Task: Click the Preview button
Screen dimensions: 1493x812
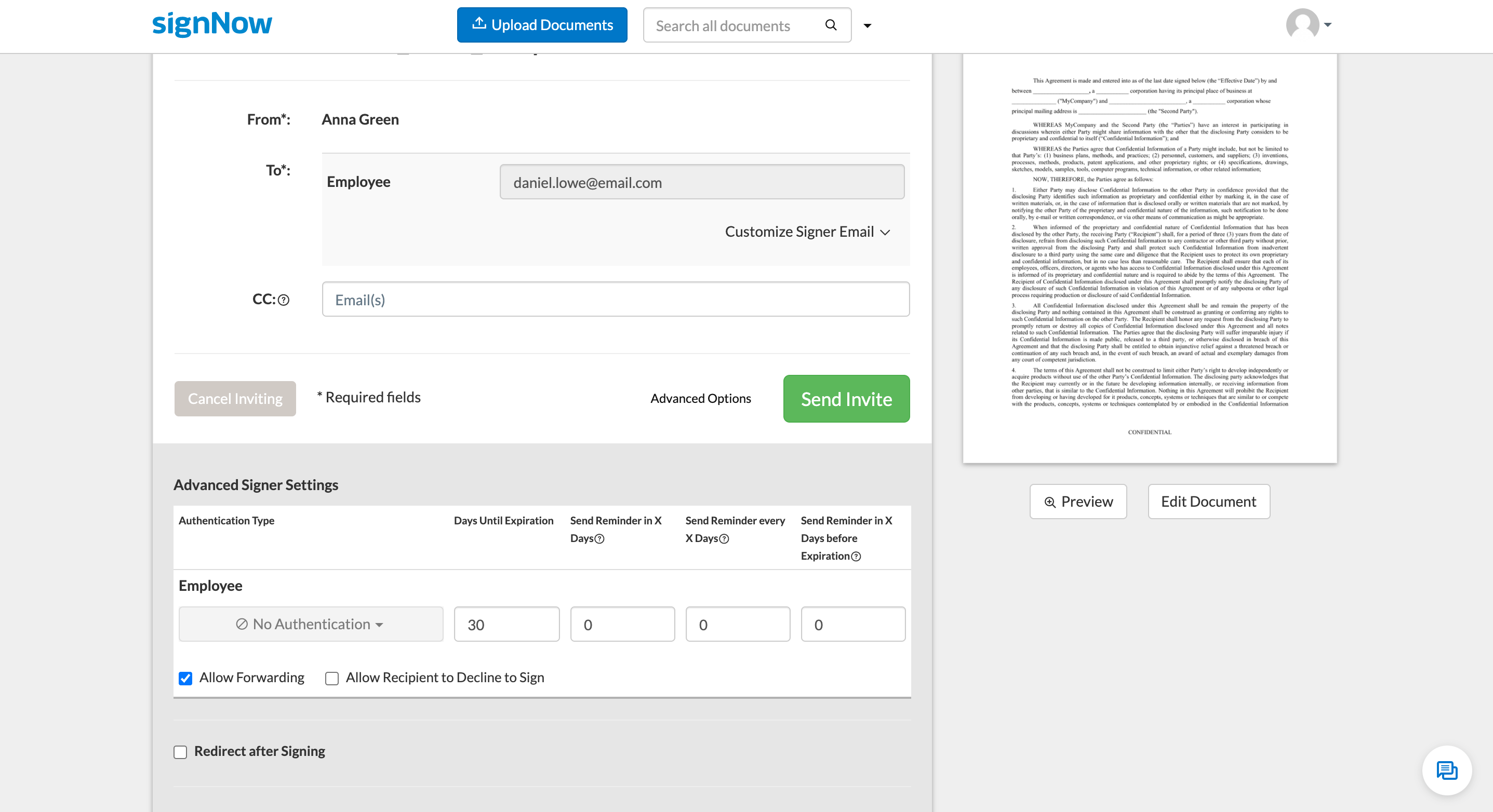Action: pos(1078,502)
